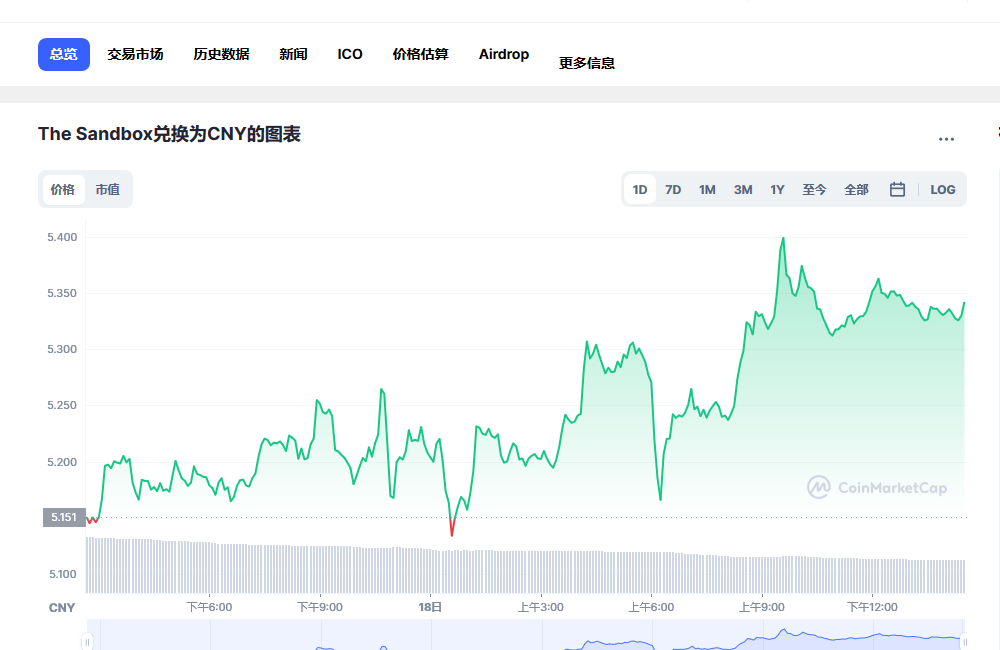
Task: Go to the 新闻 tab
Action: coord(293,54)
